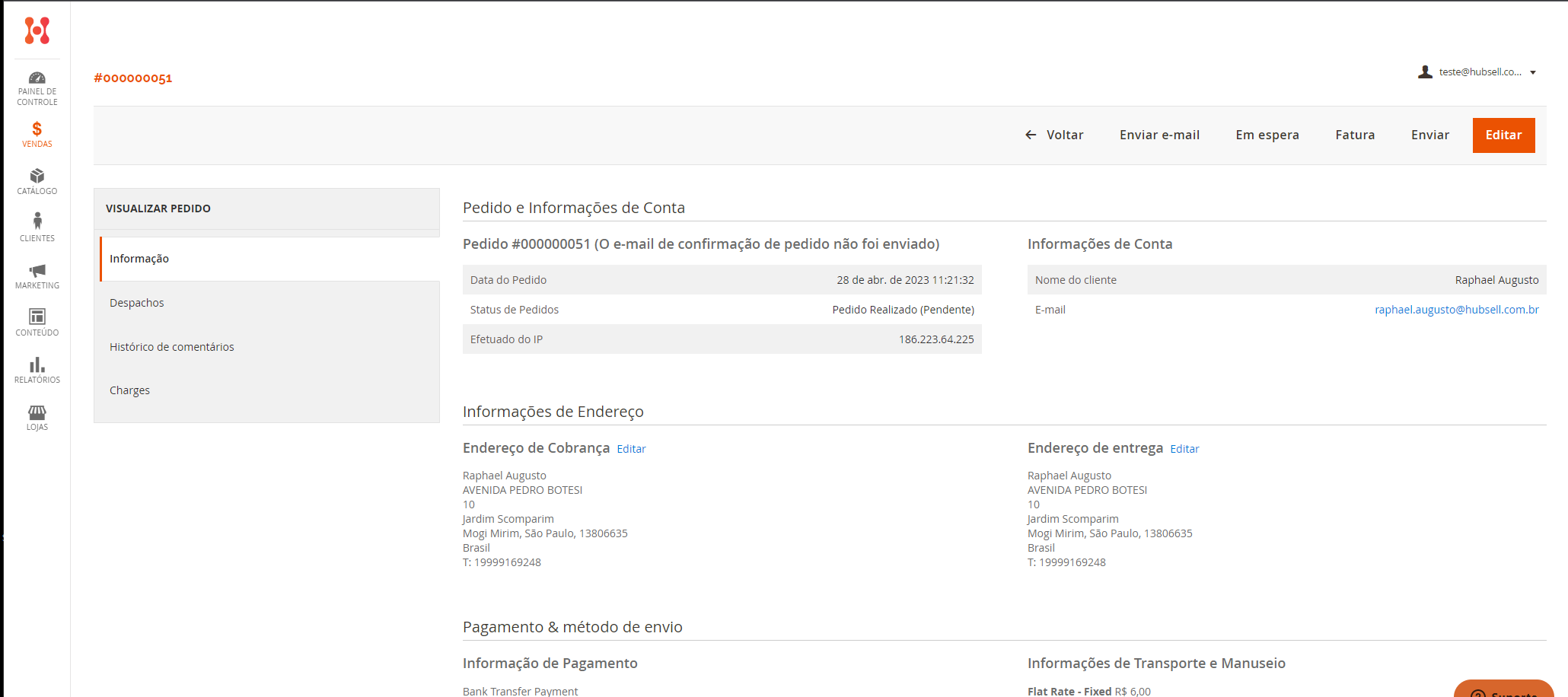Open Histórico de comentários tab
Image resolution: width=1568 pixels, height=697 pixels.
[x=172, y=347]
